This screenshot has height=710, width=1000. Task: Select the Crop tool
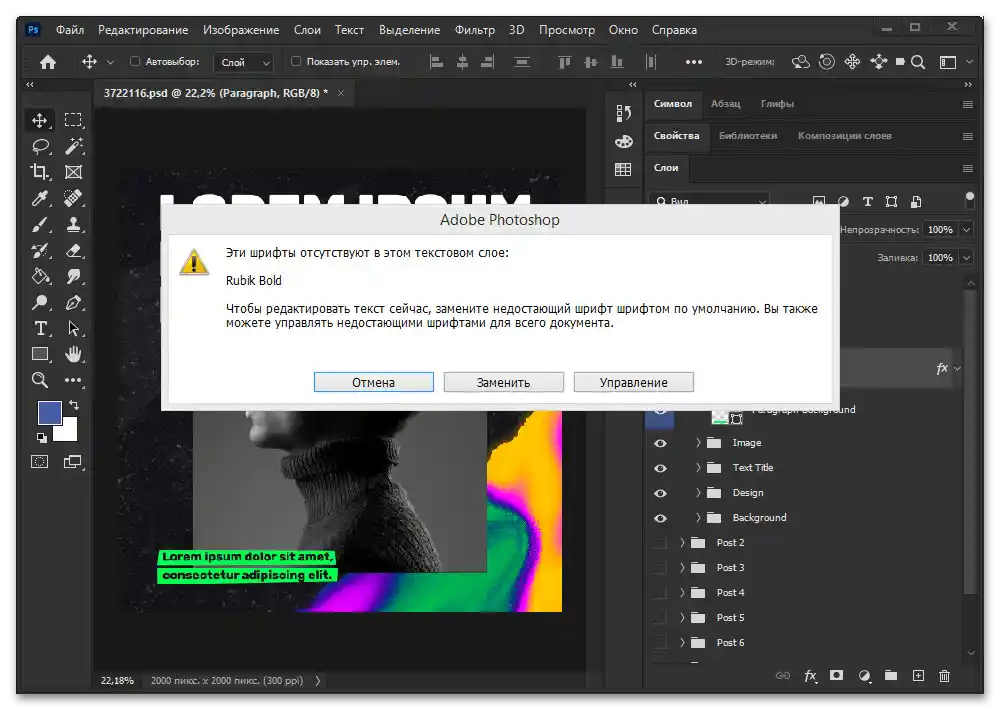pyautogui.click(x=40, y=172)
